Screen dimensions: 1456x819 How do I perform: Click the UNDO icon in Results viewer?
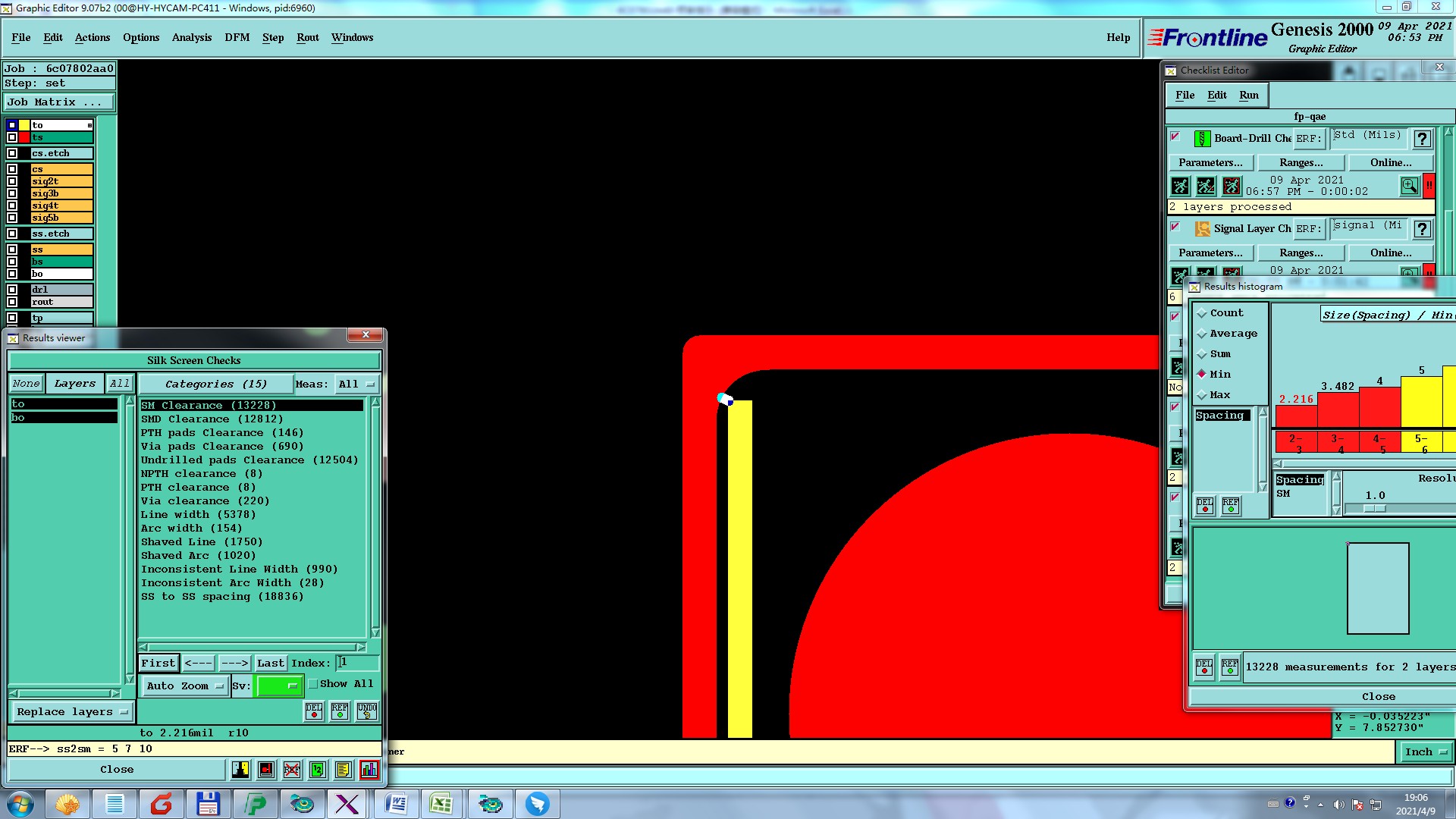[x=367, y=711]
